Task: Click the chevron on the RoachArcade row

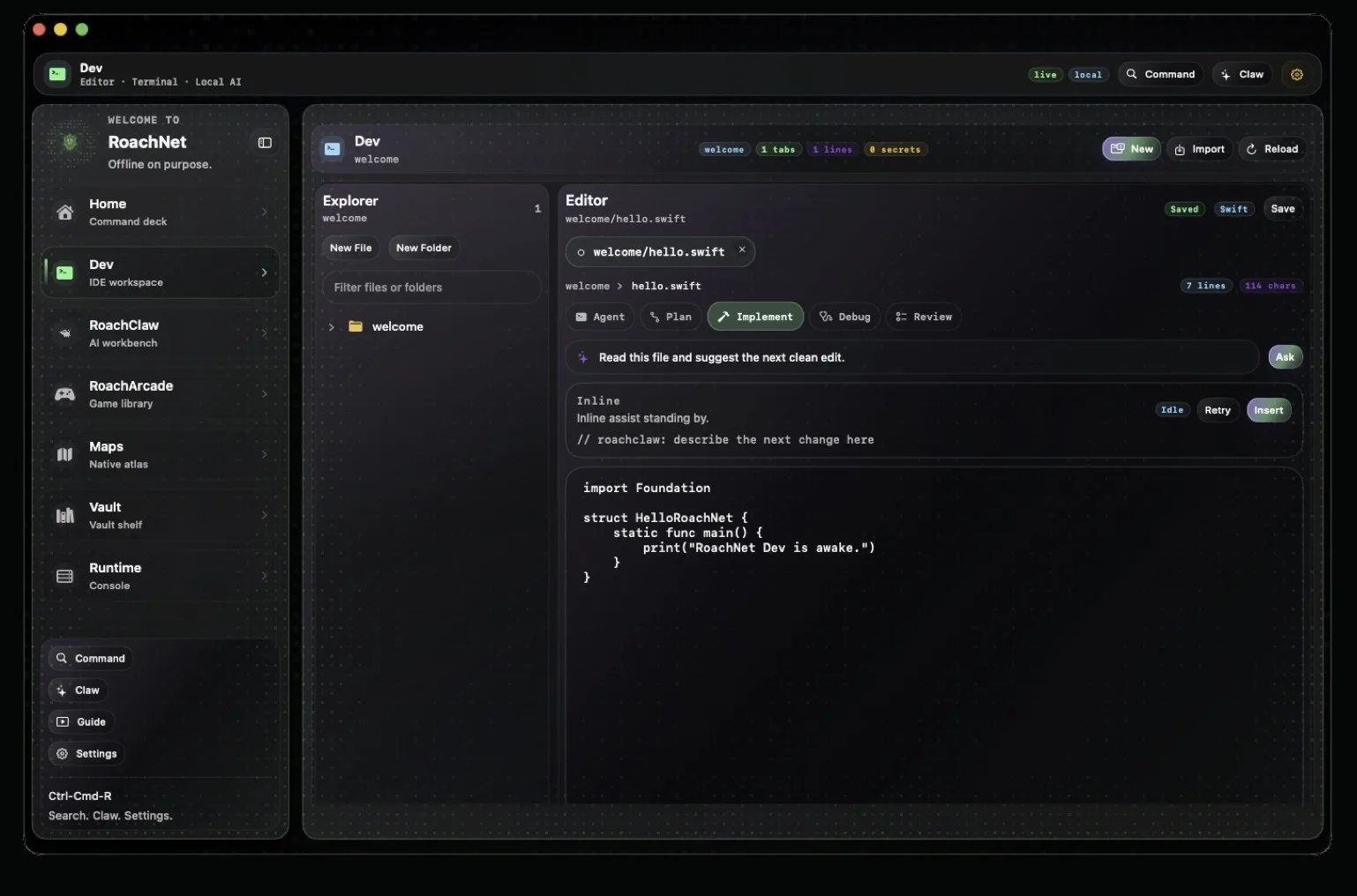Action: [264, 394]
